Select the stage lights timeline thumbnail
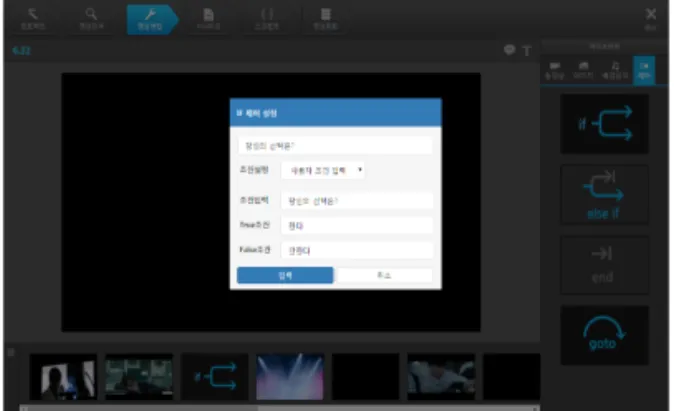This screenshot has width=674, height=411. [290, 377]
